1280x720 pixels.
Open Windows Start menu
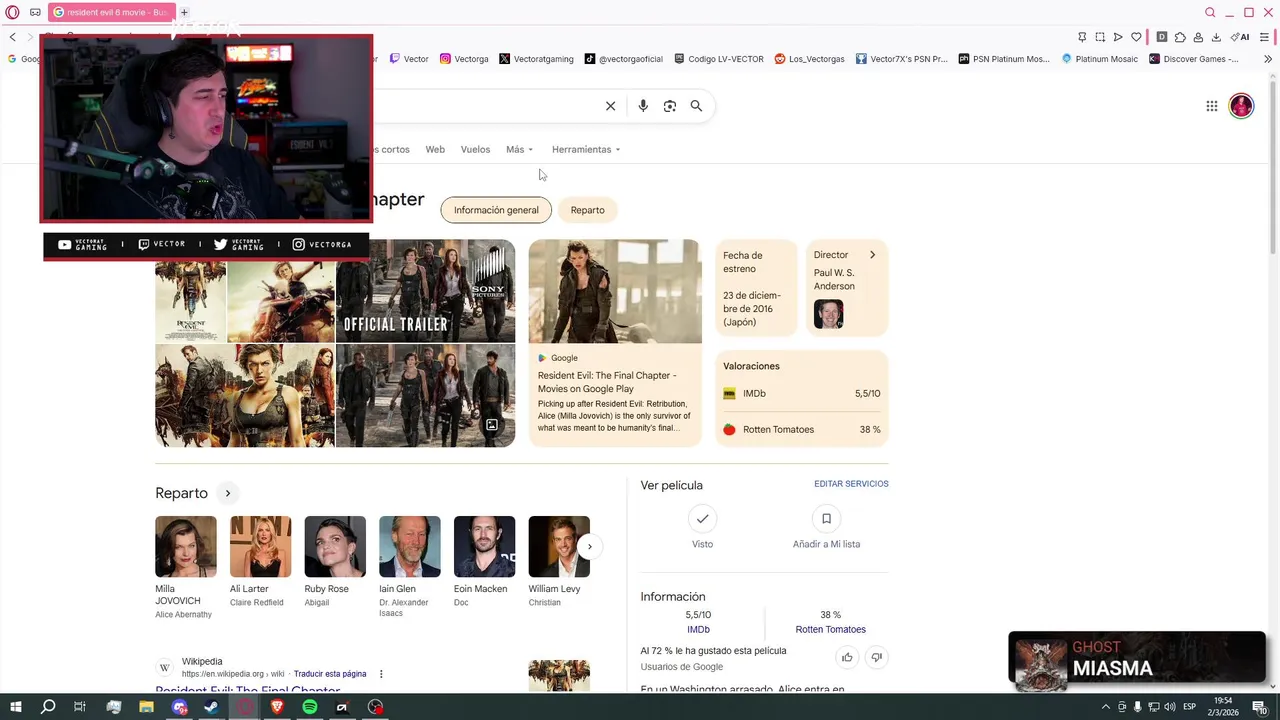click(15, 707)
